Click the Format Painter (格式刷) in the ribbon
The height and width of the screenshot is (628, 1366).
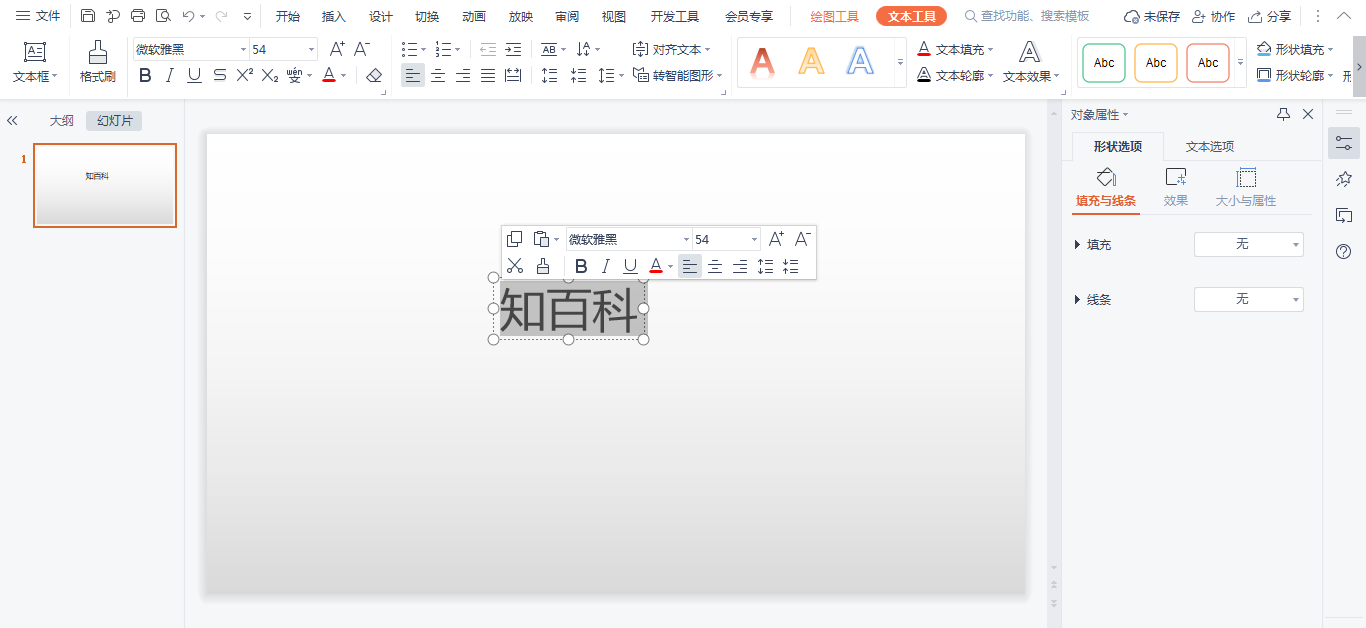pos(98,62)
